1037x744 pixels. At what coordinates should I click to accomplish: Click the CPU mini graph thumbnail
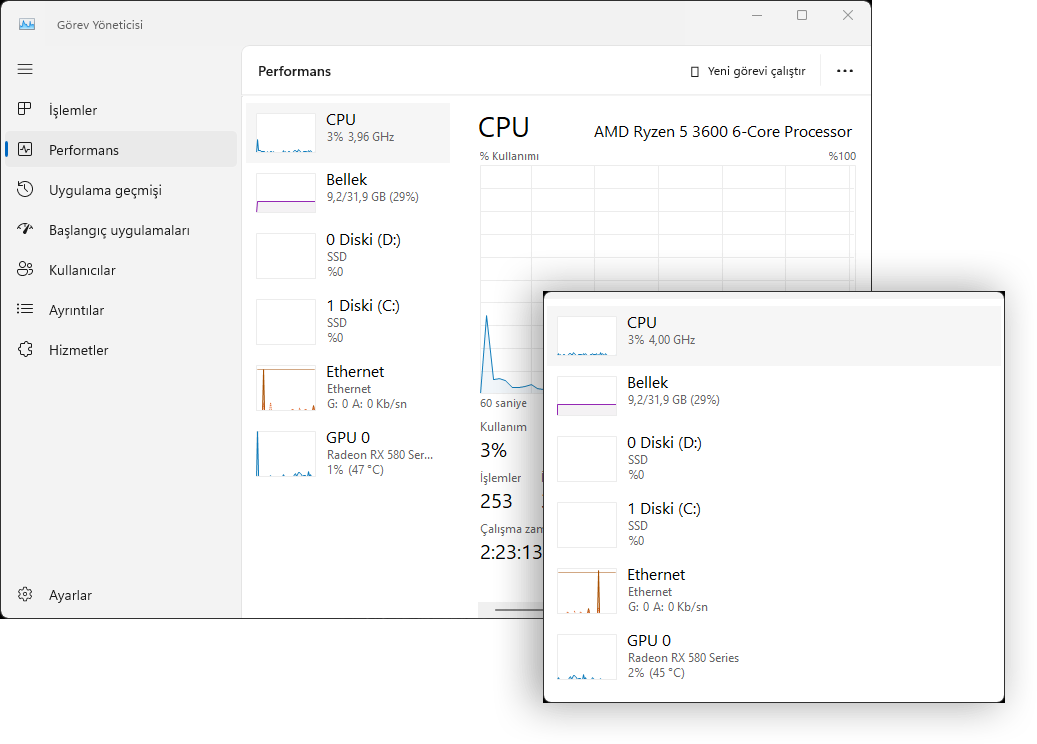click(x=285, y=132)
